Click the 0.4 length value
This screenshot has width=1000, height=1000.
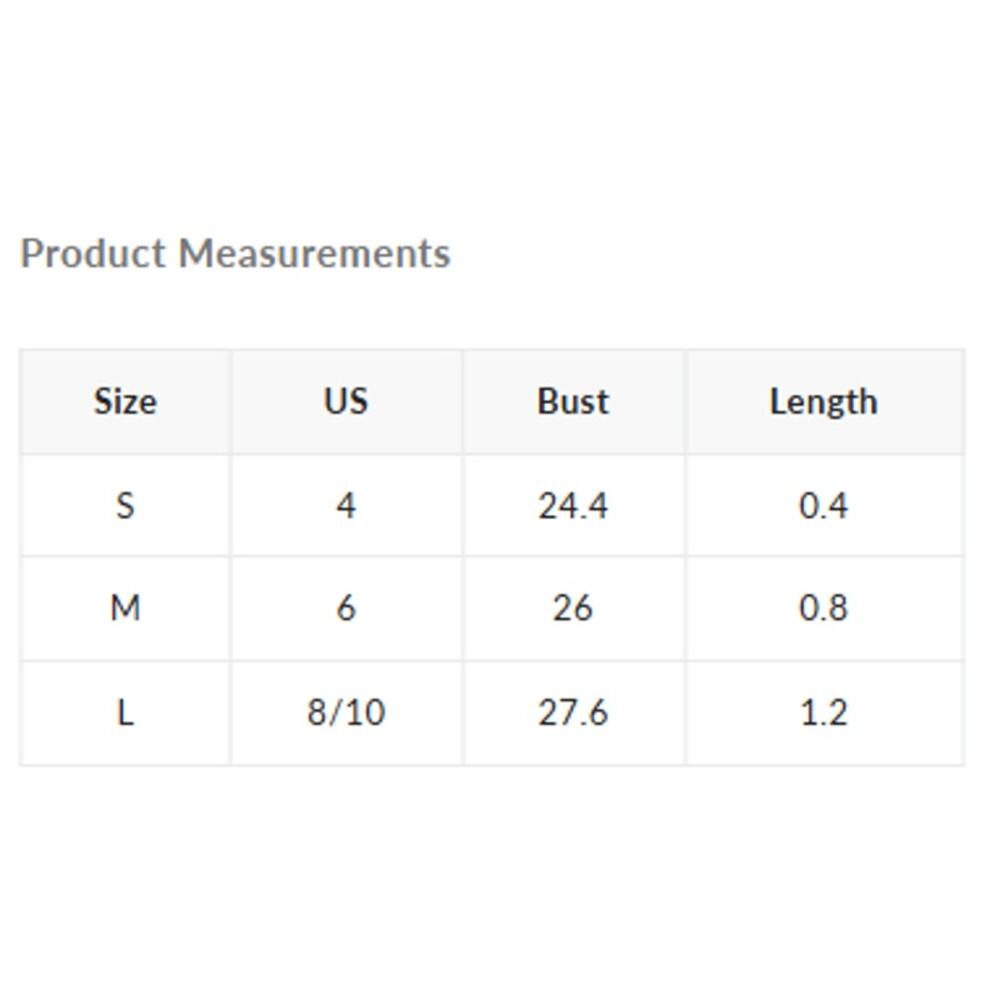point(823,506)
